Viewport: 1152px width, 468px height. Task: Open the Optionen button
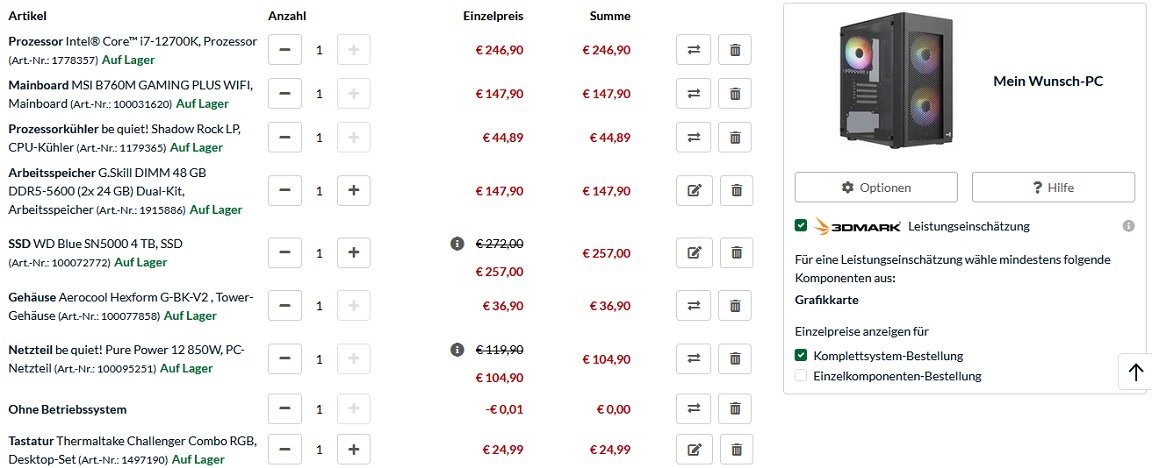[876, 187]
